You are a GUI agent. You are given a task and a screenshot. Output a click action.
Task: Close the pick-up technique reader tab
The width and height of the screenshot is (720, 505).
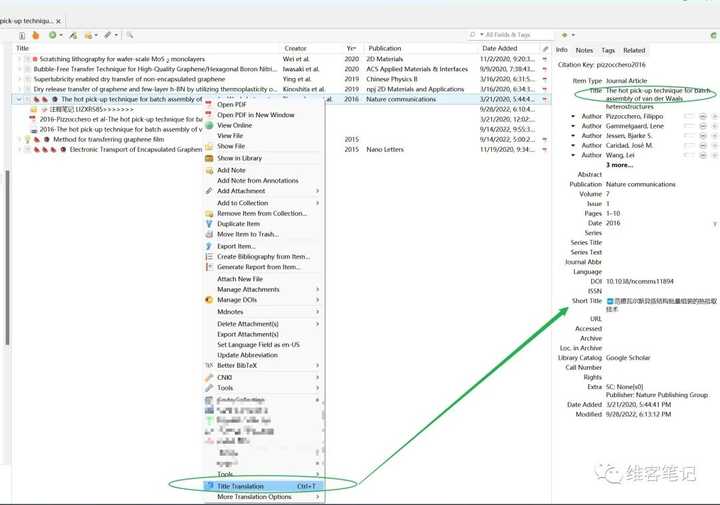(x=58, y=21)
